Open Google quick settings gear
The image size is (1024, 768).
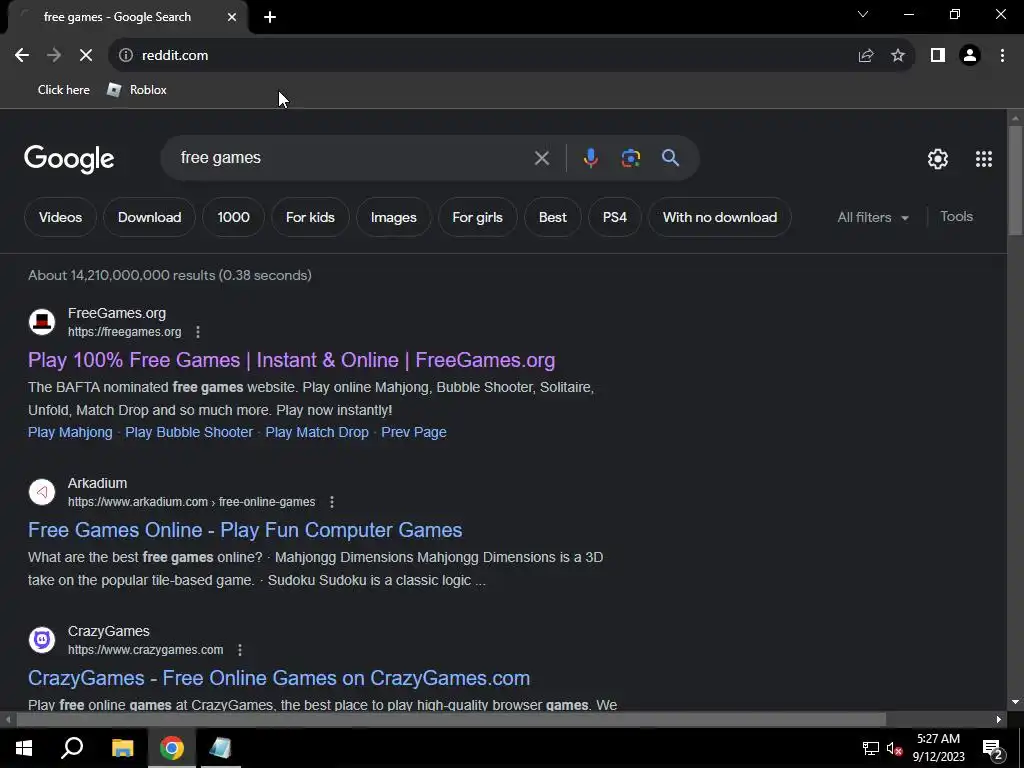click(938, 159)
